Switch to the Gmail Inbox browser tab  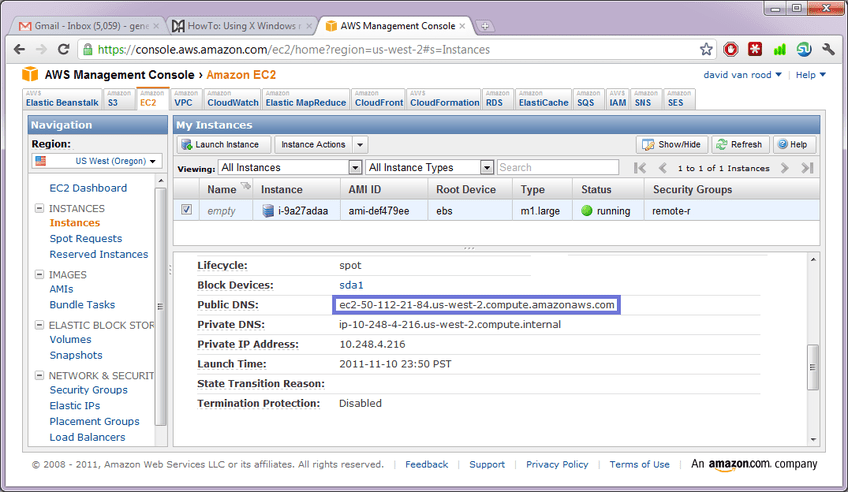[89, 26]
